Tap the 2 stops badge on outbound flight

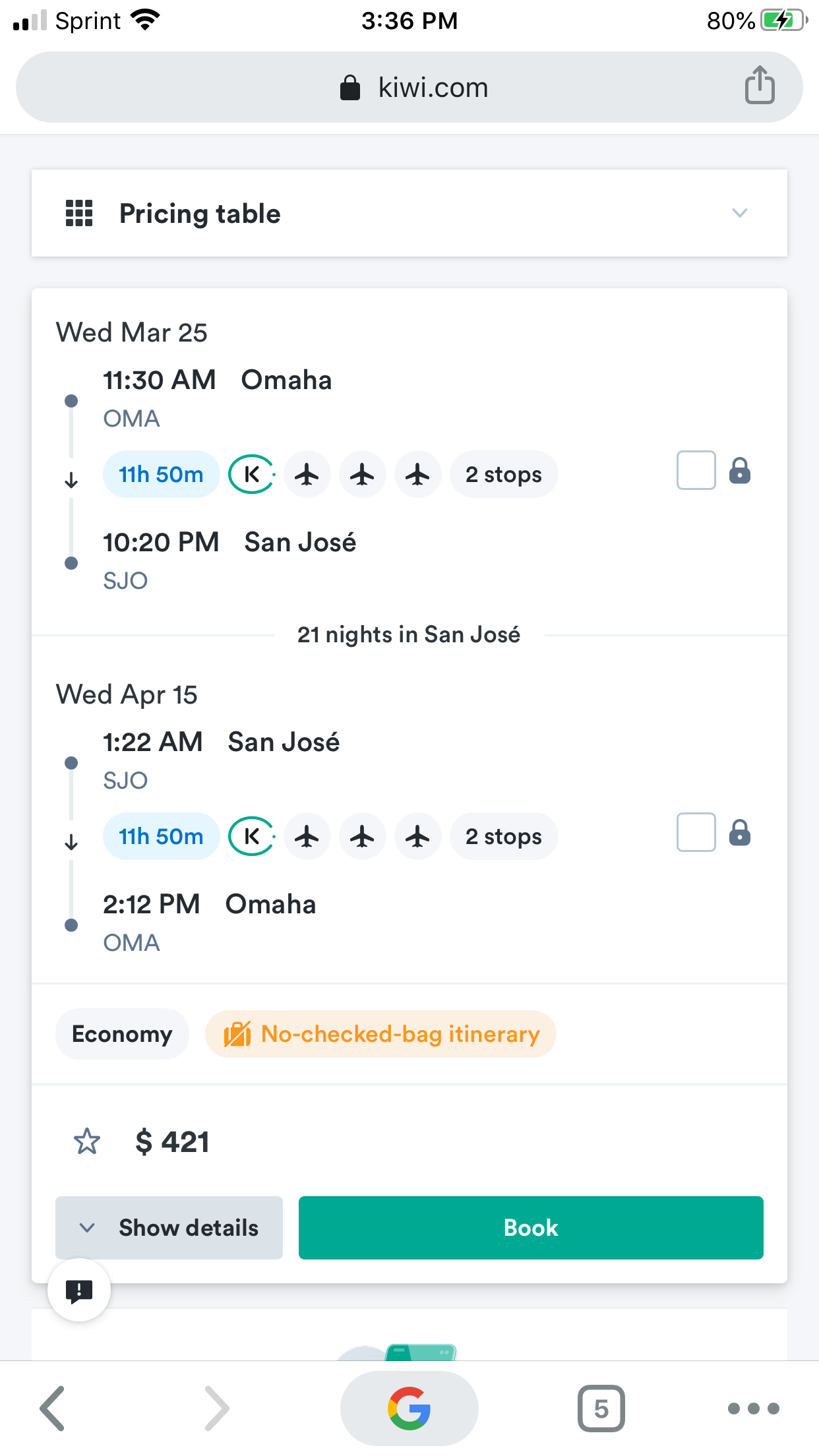click(x=504, y=474)
